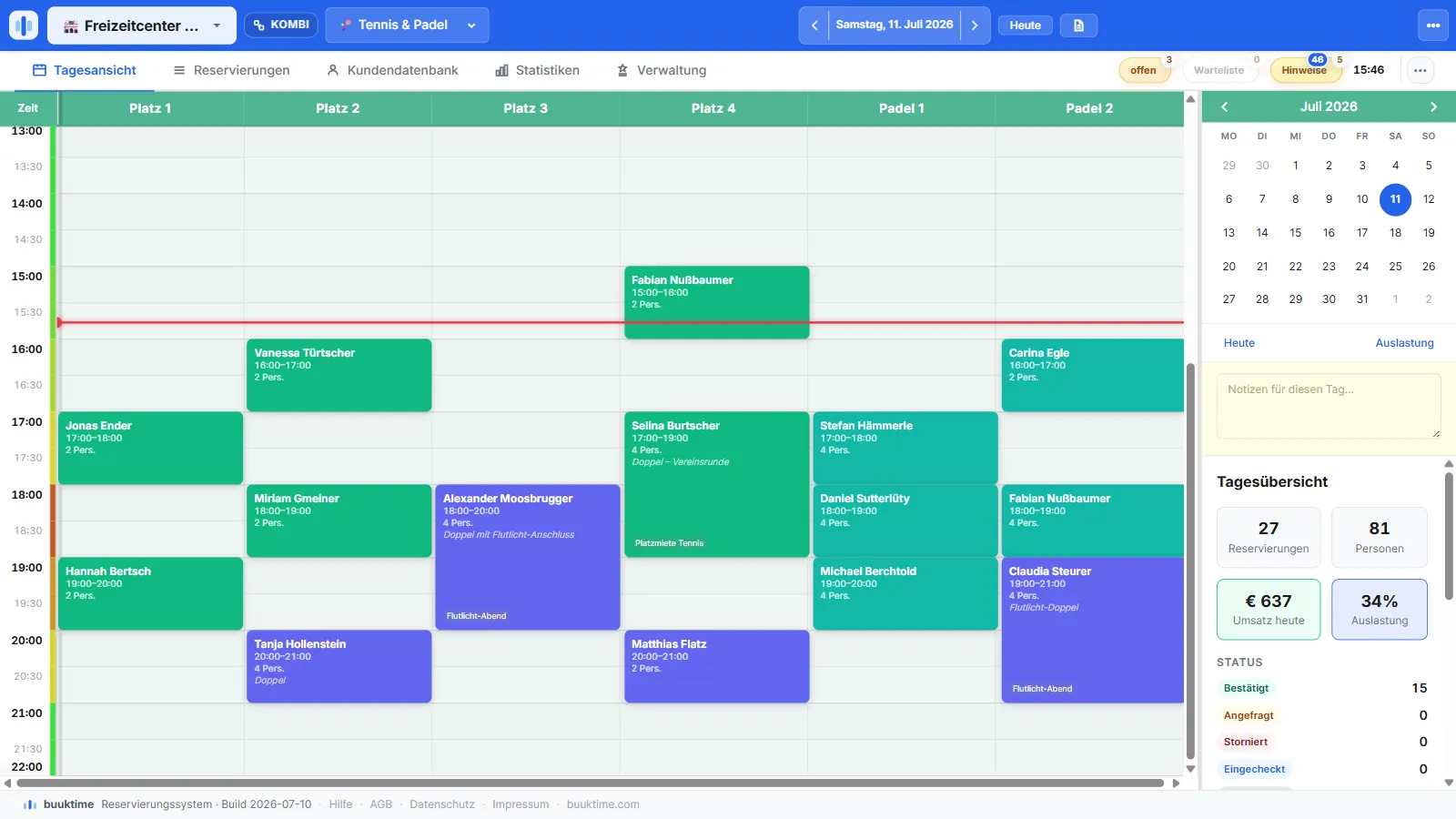The image size is (1456, 819).
Task: Open Alexander Moosbrugger Flutlicht booking
Action: point(528,557)
